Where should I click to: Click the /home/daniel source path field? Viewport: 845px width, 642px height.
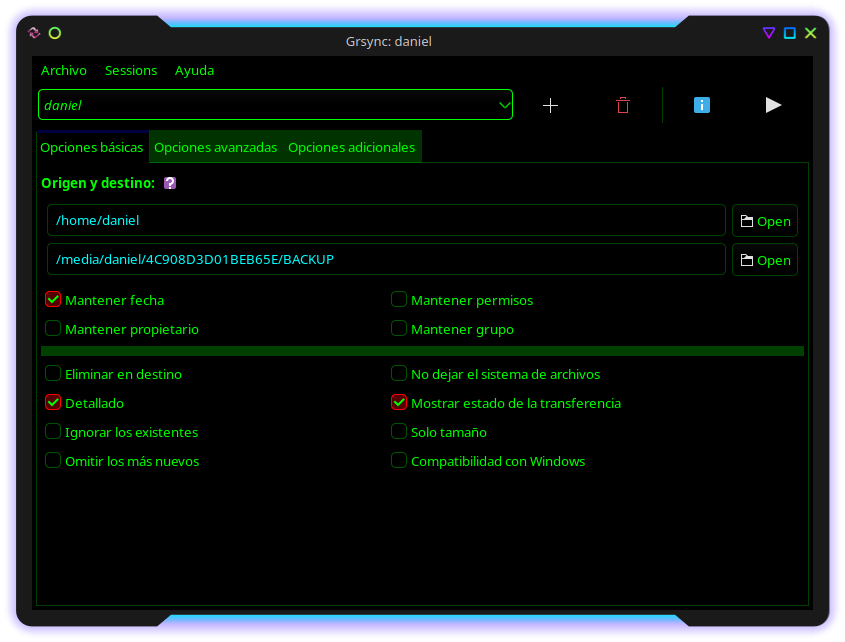[386, 221]
